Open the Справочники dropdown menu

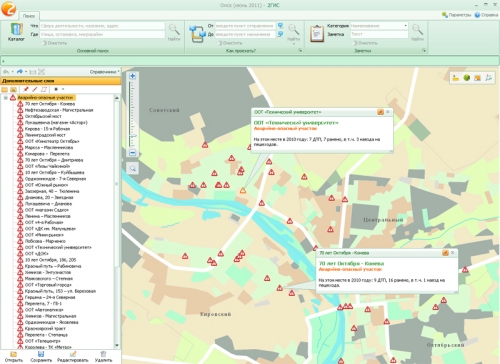[x=104, y=72]
